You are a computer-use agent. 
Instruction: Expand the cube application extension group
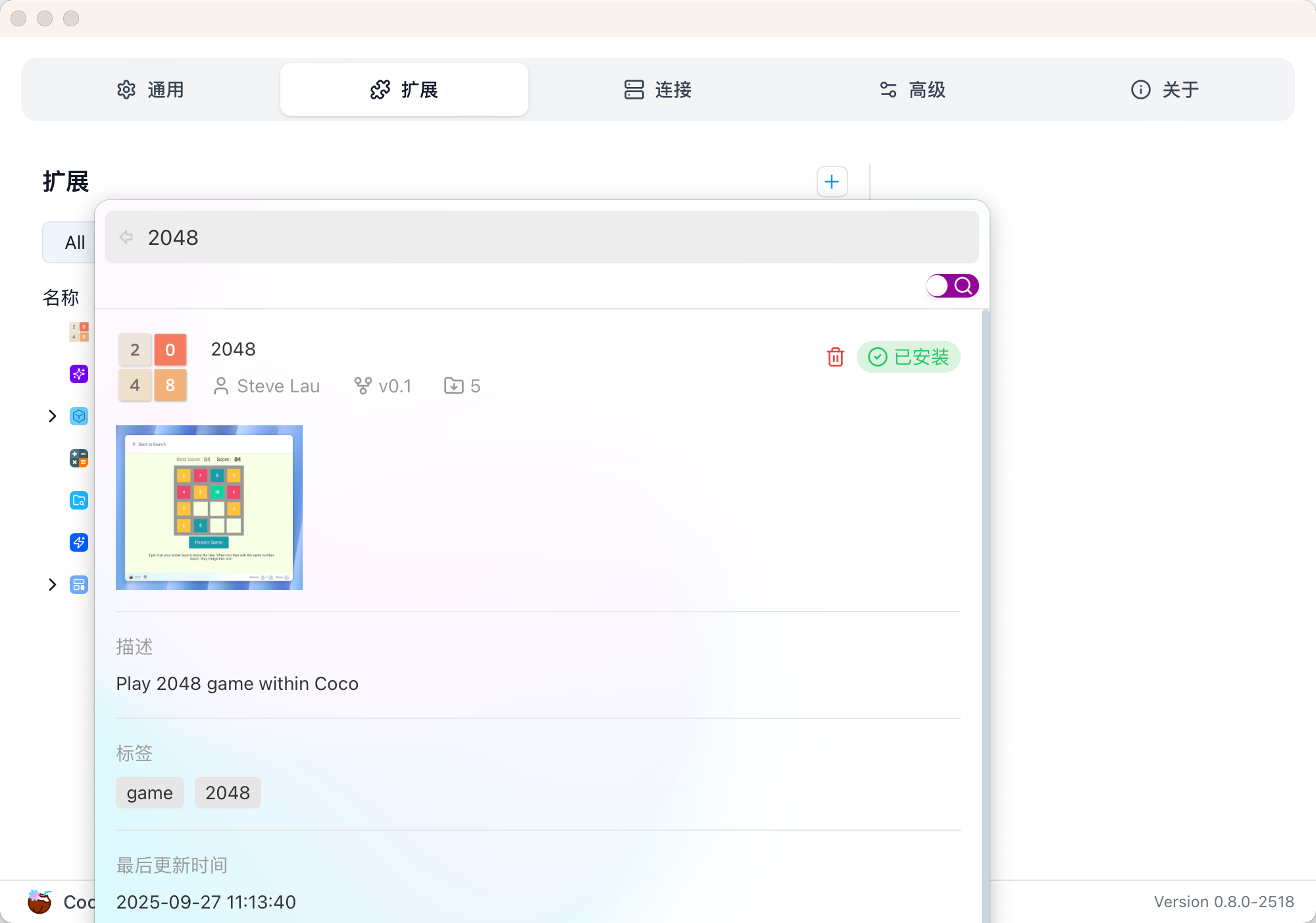[53, 416]
